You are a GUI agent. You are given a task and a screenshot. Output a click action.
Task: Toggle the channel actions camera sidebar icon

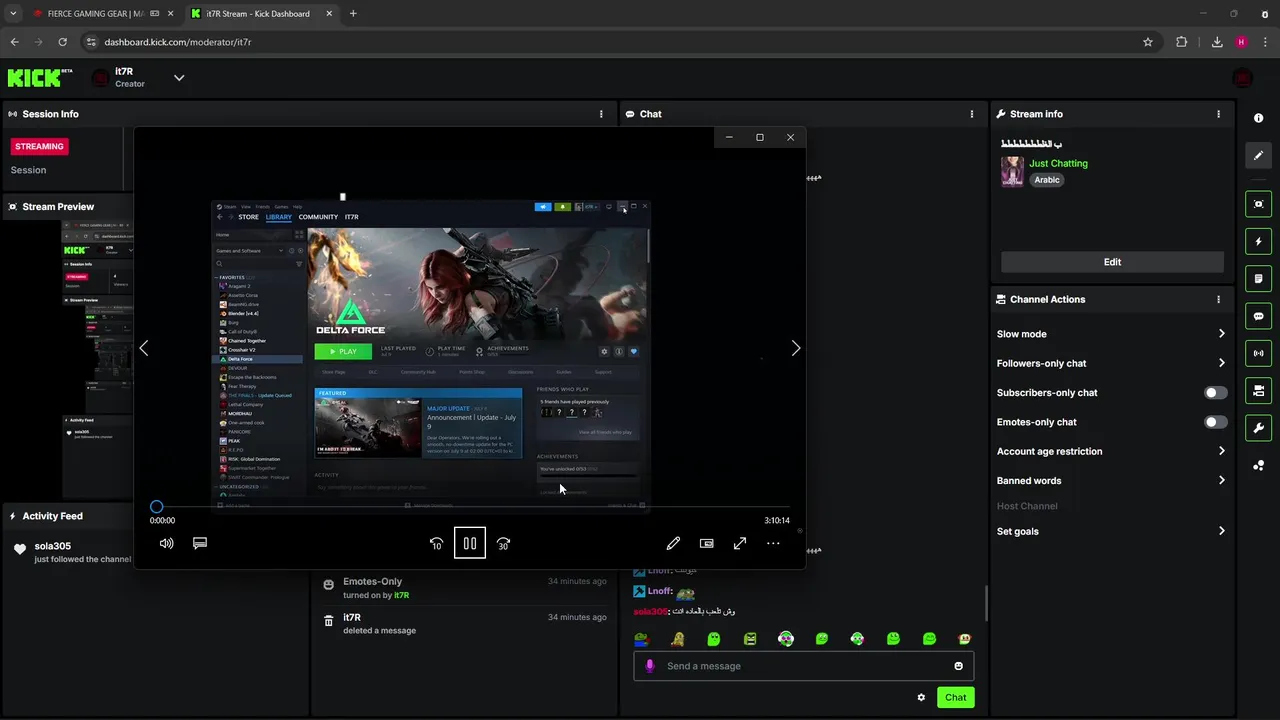pyautogui.click(x=1258, y=390)
